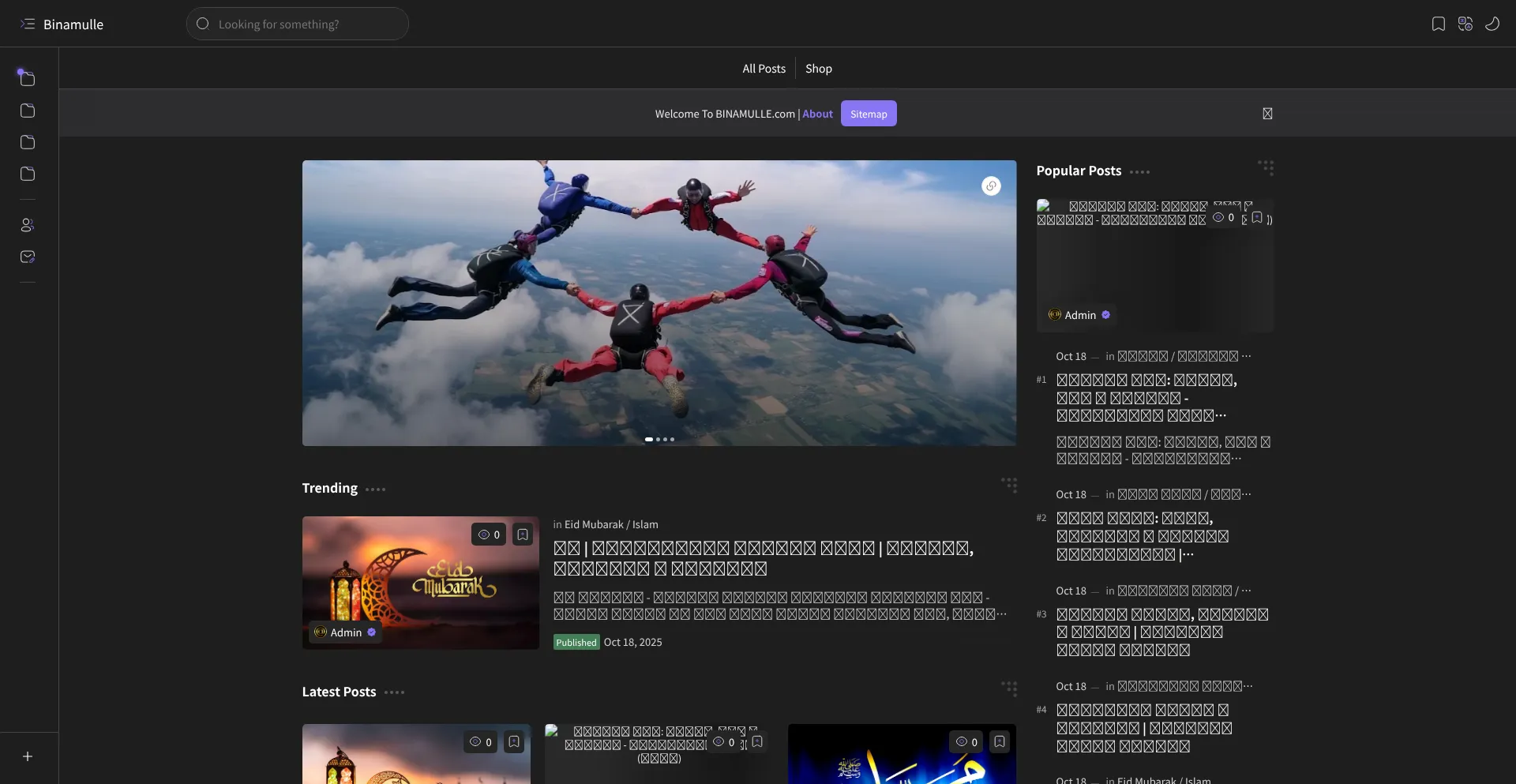The height and width of the screenshot is (784, 1516).
Task: Open Admin profile on trending card
Action: point(345,632)
